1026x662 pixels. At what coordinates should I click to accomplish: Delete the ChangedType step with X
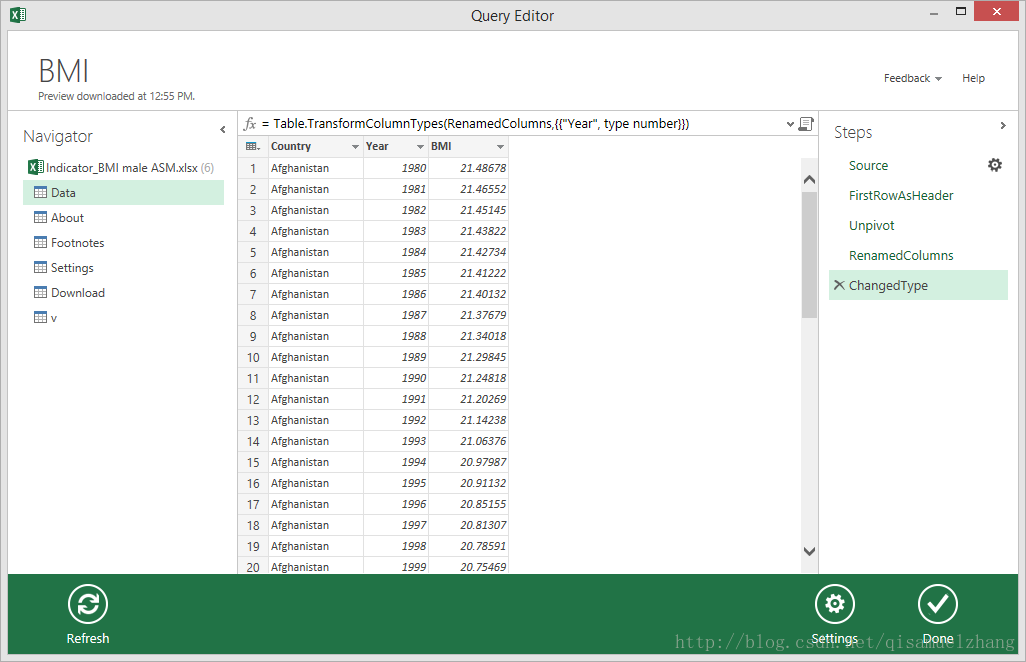tap(839, 285)
